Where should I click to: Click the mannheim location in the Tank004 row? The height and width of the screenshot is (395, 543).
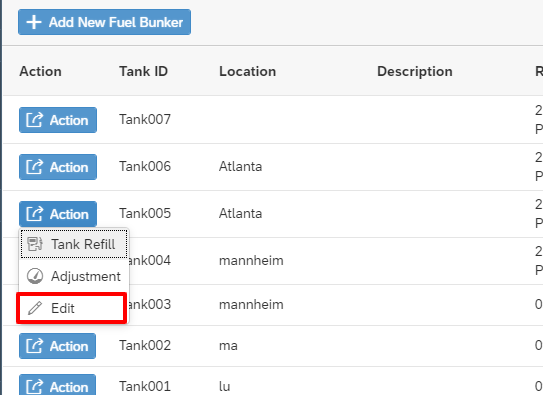[251, 260]
